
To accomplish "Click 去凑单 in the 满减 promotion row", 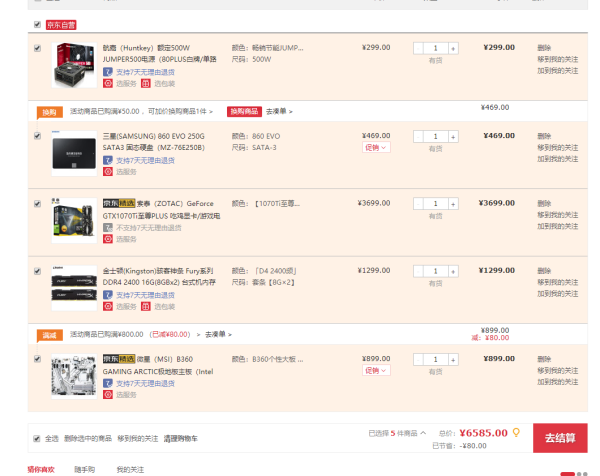I will pyautogui.click(x=218, y=334).
